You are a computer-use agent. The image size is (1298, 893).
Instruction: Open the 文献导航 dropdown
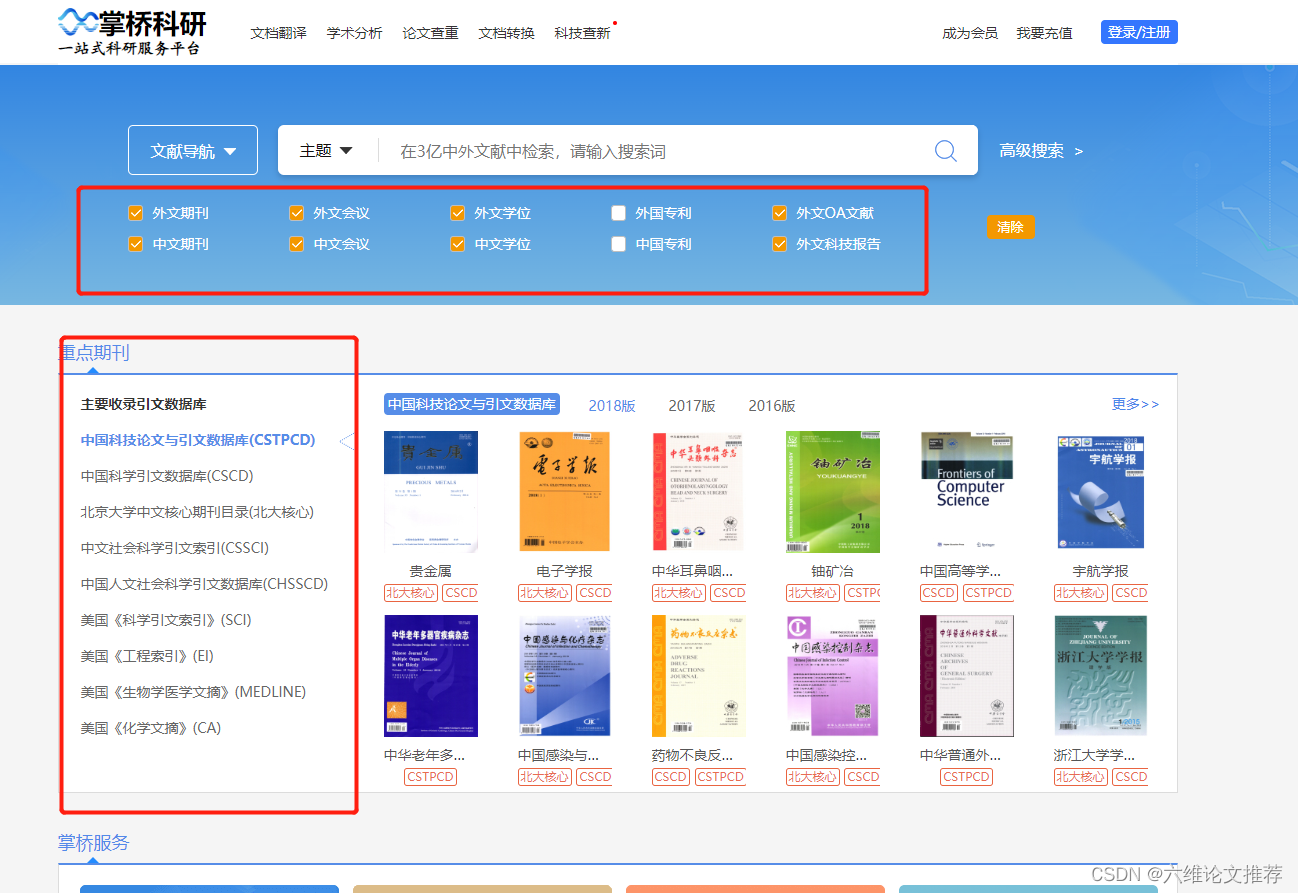click(193, 150)
